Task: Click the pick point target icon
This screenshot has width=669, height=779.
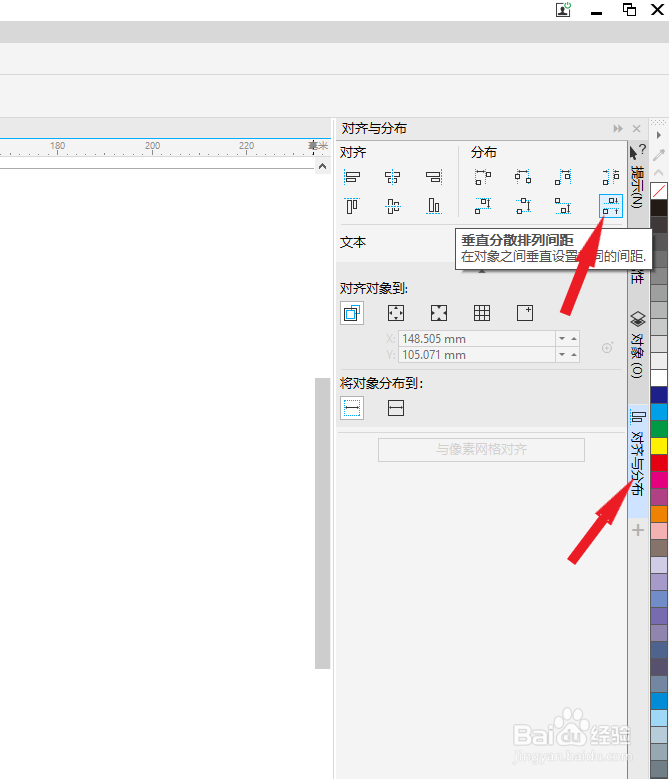Action: 607,347
